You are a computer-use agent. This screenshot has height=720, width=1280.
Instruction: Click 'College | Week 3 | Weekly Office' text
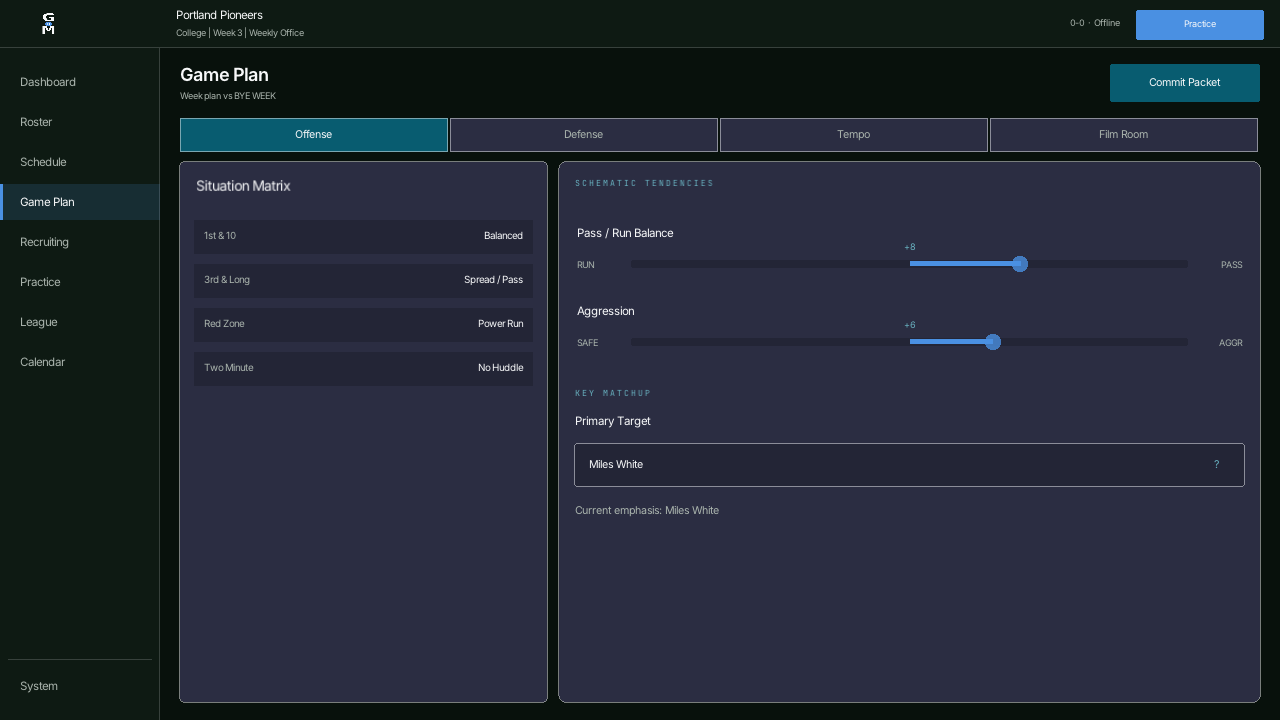pyautogui.click(x=240, y=33)
